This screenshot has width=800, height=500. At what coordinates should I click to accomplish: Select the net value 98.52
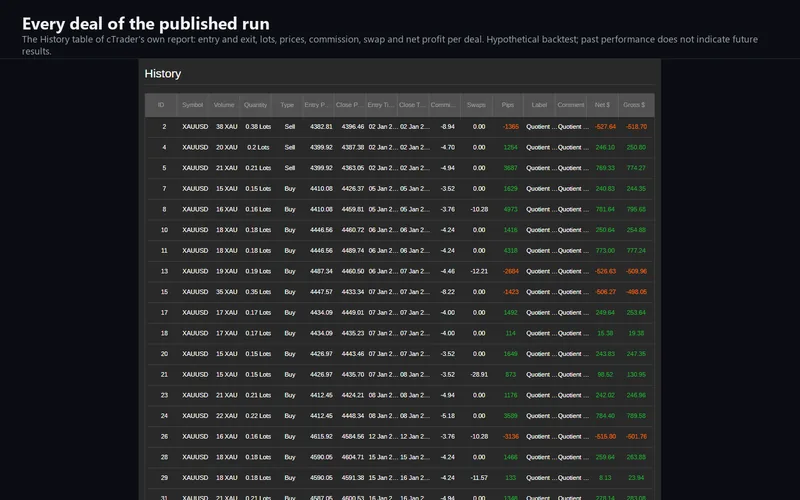coord(605,374)
